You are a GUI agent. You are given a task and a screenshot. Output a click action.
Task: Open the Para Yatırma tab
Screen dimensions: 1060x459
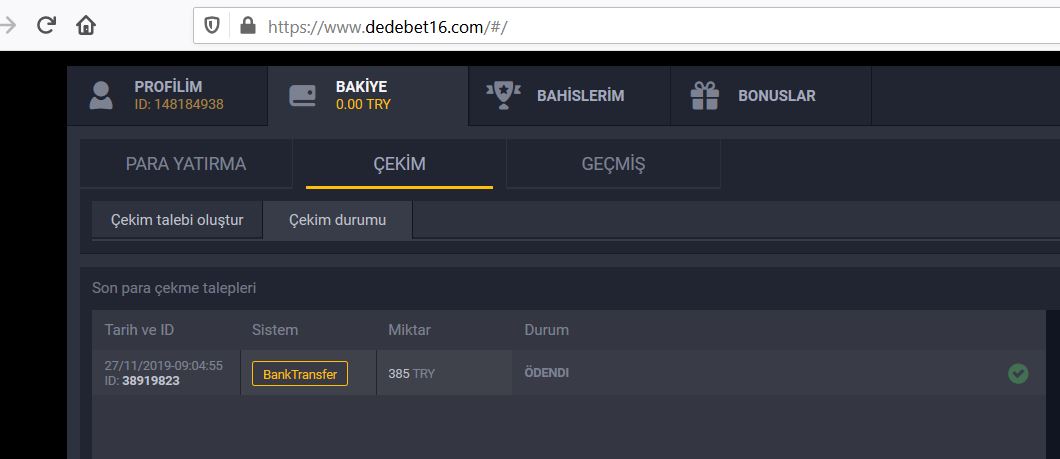tap(186, 164)
